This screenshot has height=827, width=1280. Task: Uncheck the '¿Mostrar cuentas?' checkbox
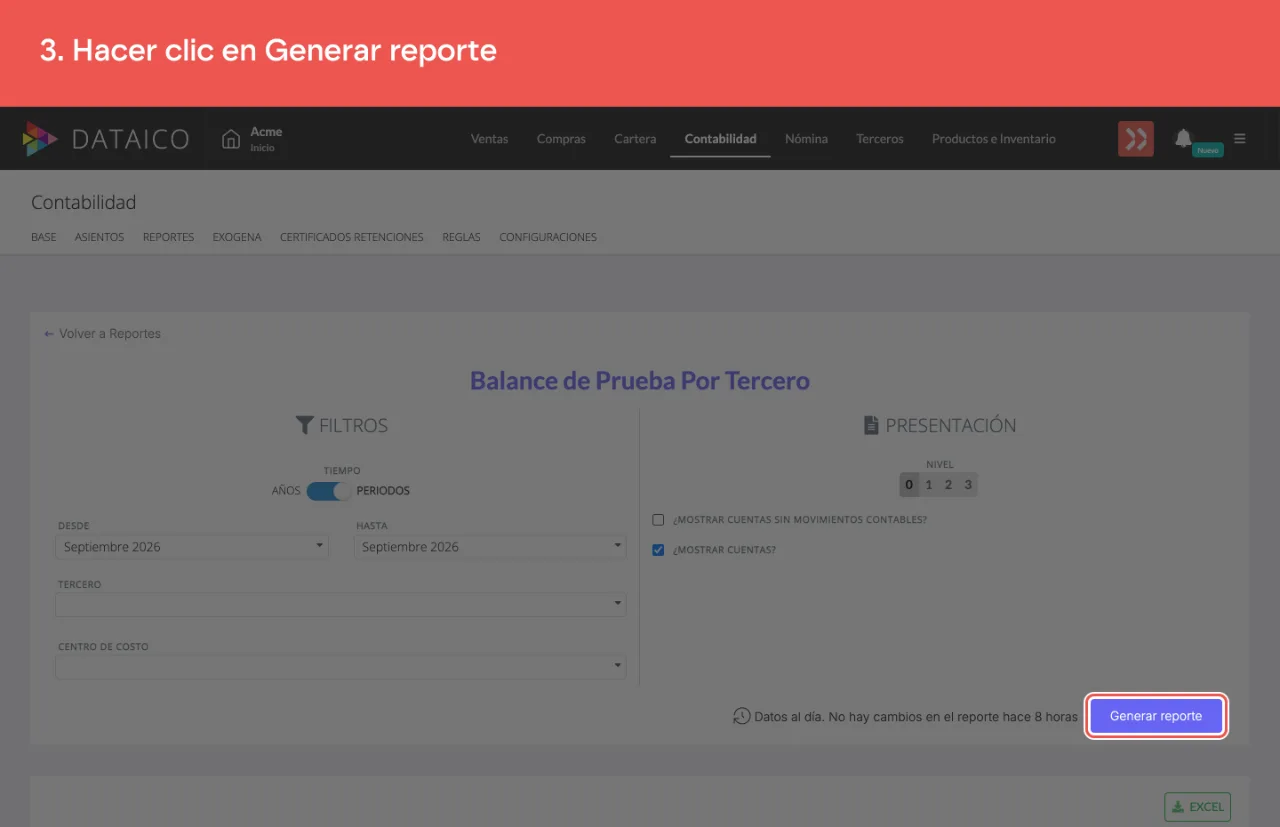[x=658, y=550]
